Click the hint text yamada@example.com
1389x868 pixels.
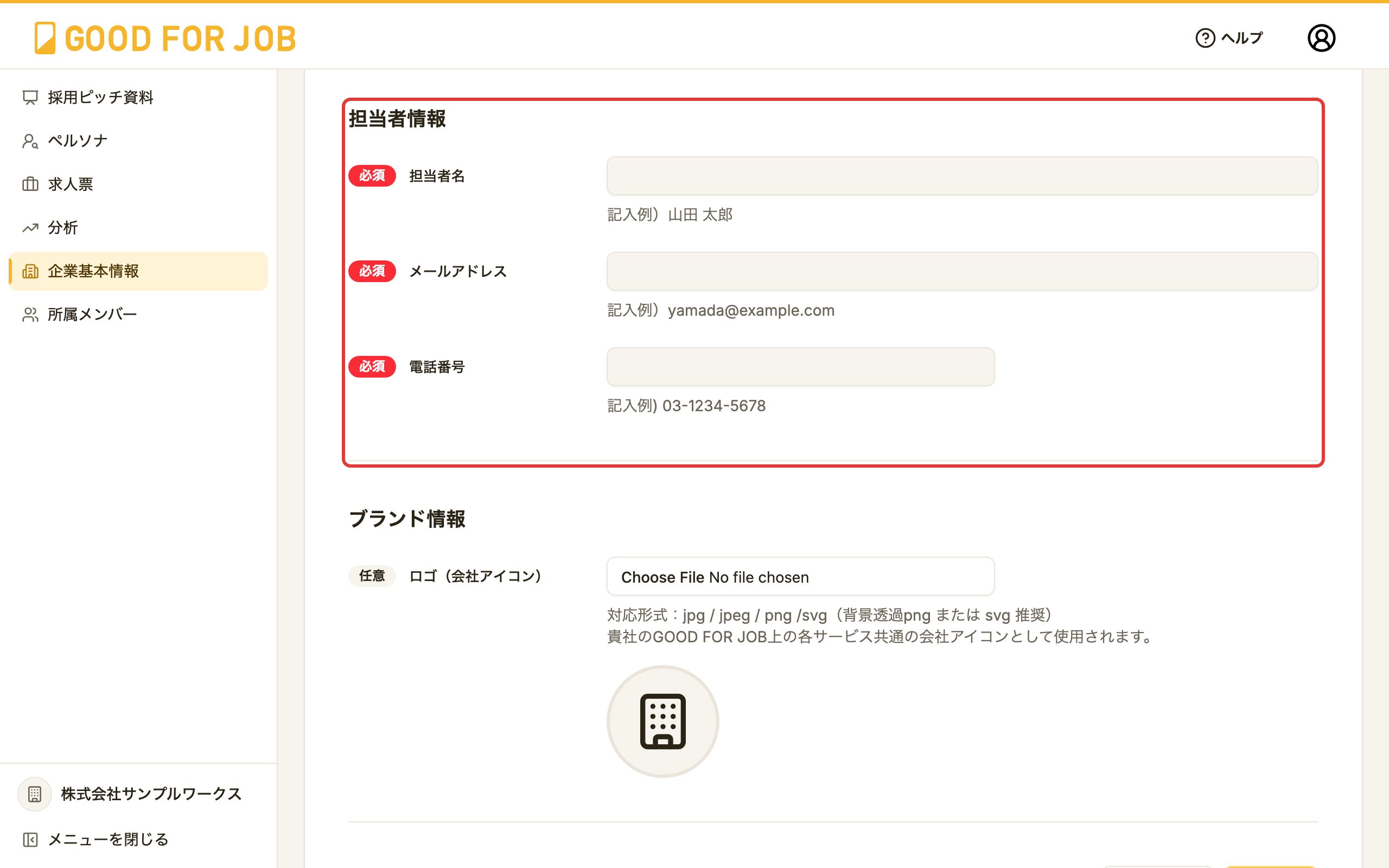tap(751, 310)
